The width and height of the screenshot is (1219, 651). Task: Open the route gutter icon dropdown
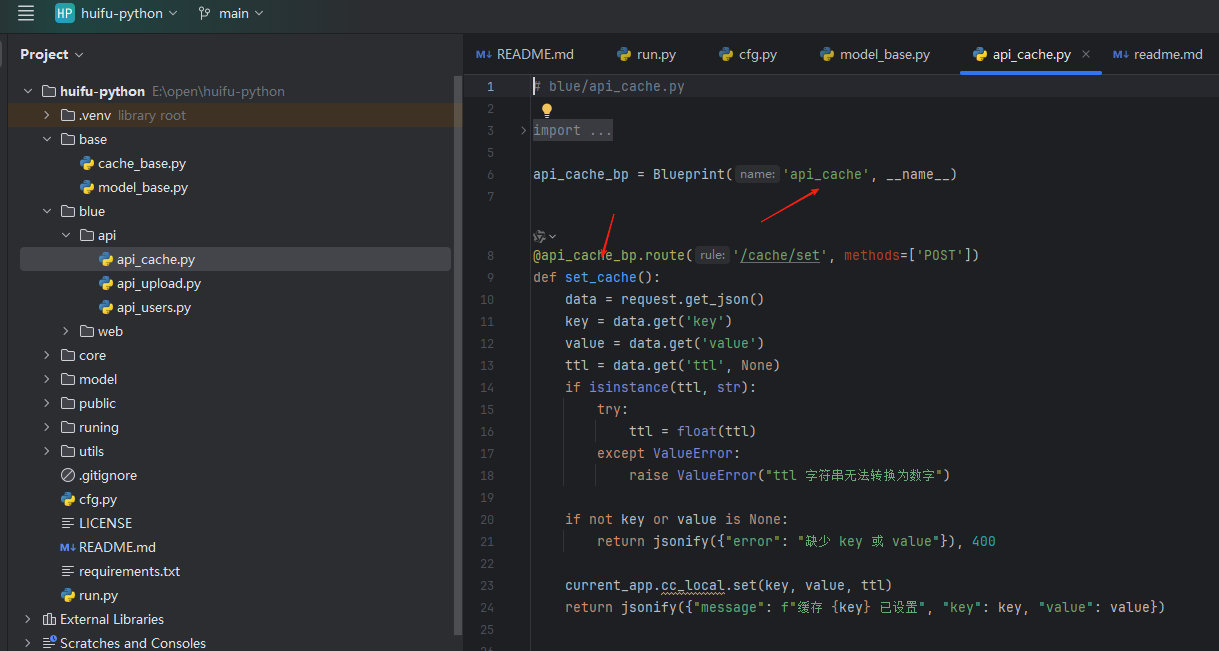coord(544,236)
